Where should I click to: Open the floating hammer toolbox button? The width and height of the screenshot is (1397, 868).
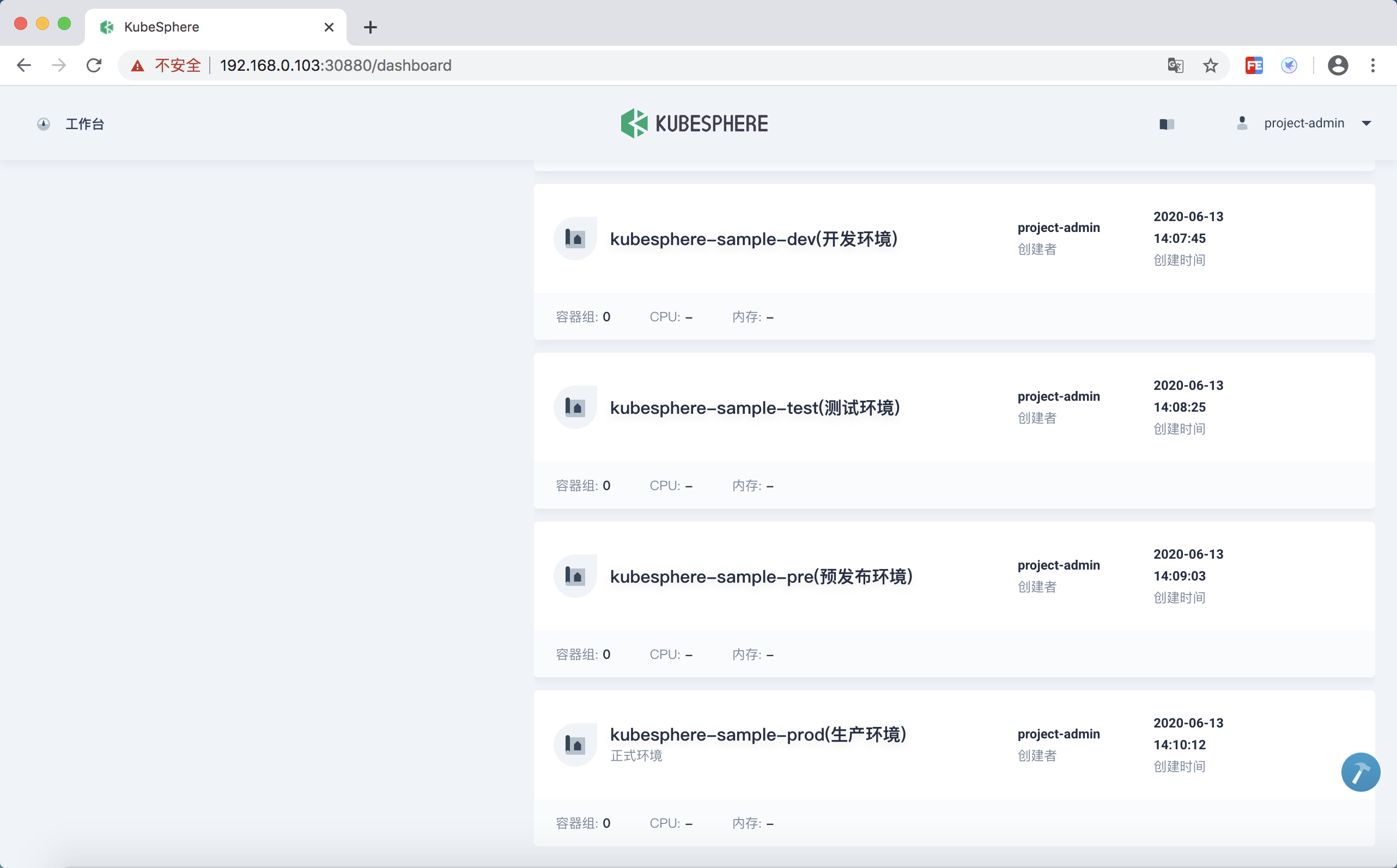[x=1360, y=772]
